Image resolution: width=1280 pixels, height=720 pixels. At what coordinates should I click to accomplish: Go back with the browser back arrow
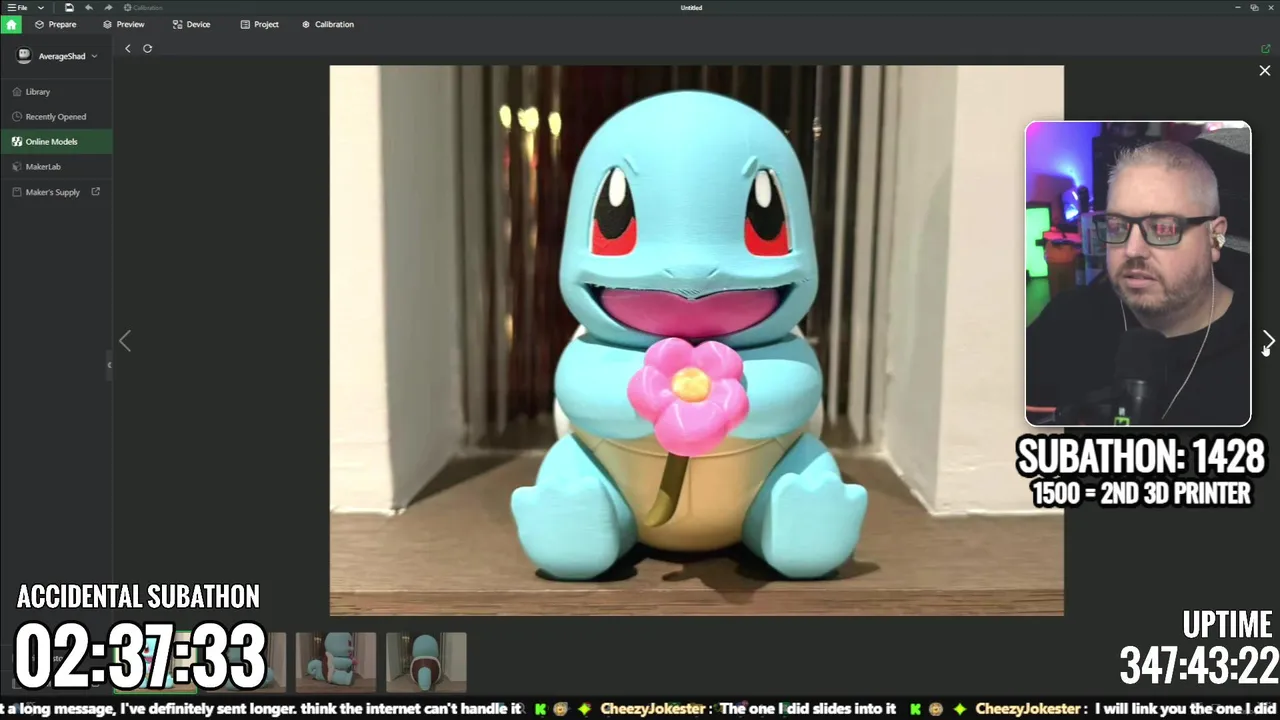click(x=127, y=48)
